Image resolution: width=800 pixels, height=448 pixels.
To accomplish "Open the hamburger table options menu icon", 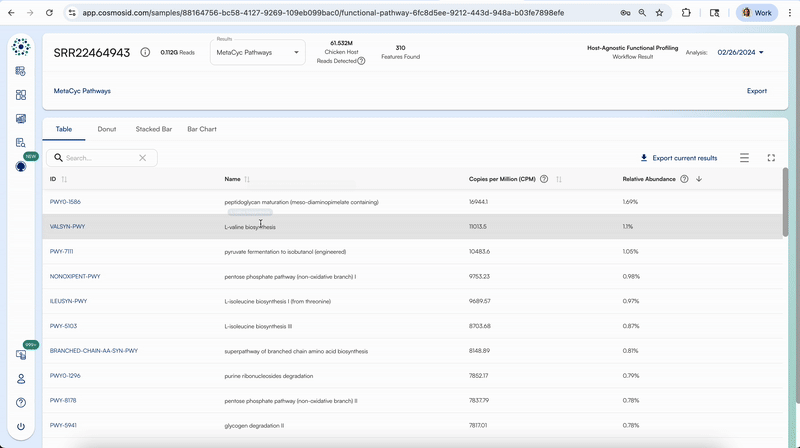I will [744, 158].
